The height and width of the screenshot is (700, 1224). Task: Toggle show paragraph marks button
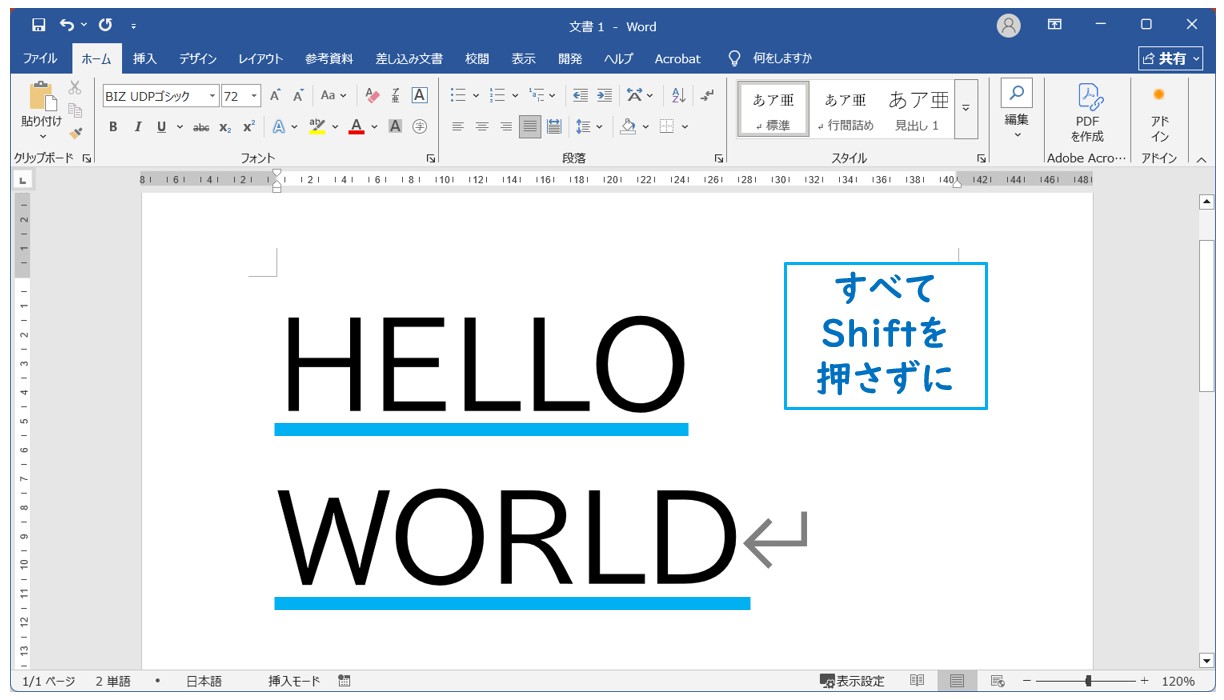coord(707,96)
